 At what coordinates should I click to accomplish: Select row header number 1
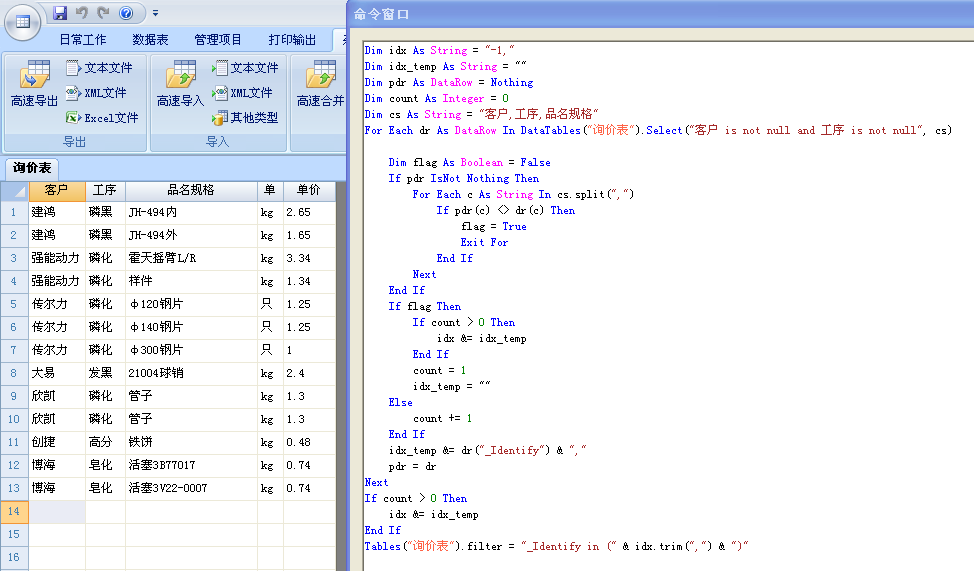[x=14, y=212]
